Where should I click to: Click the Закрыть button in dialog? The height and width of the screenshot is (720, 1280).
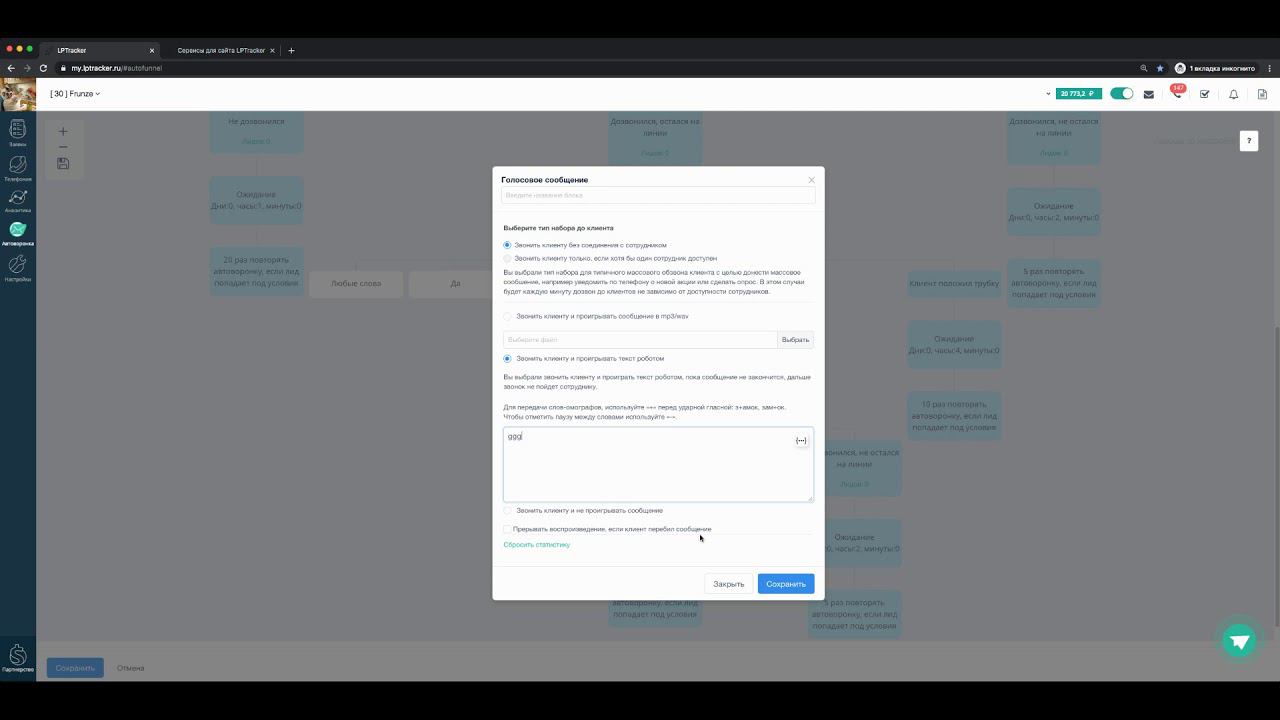[x=728, y=584]
